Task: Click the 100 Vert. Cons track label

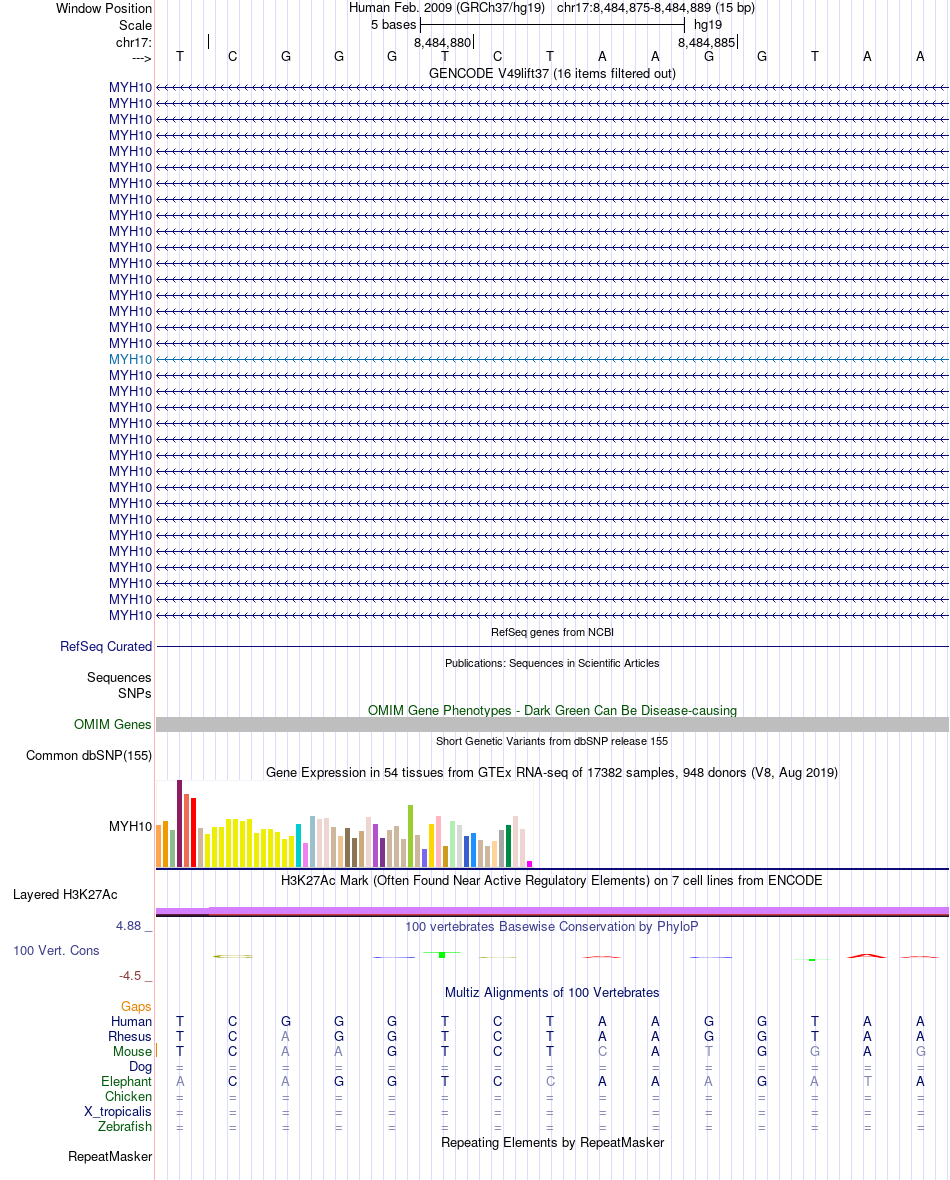Action: point(56,950)
